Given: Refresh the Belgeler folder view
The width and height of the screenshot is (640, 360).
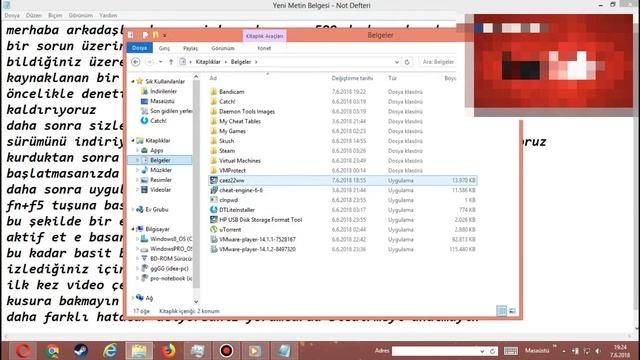Looking at the screenshot, I should (407, 62).
